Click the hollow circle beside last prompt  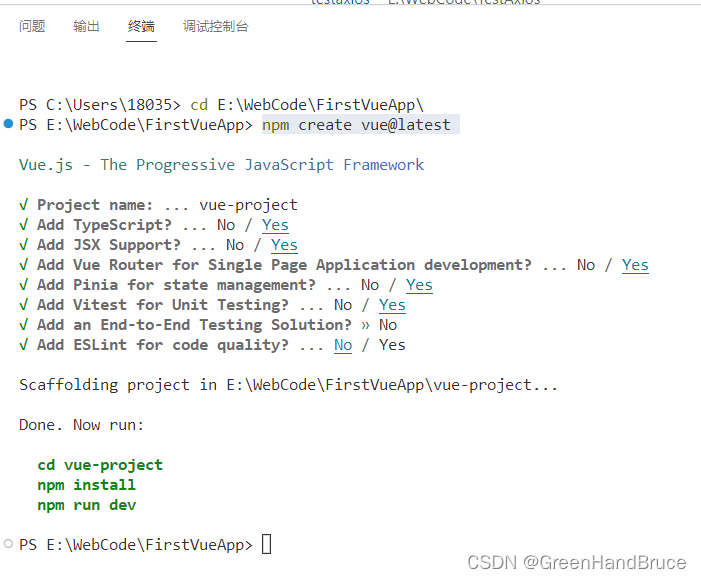coord(8,544)
